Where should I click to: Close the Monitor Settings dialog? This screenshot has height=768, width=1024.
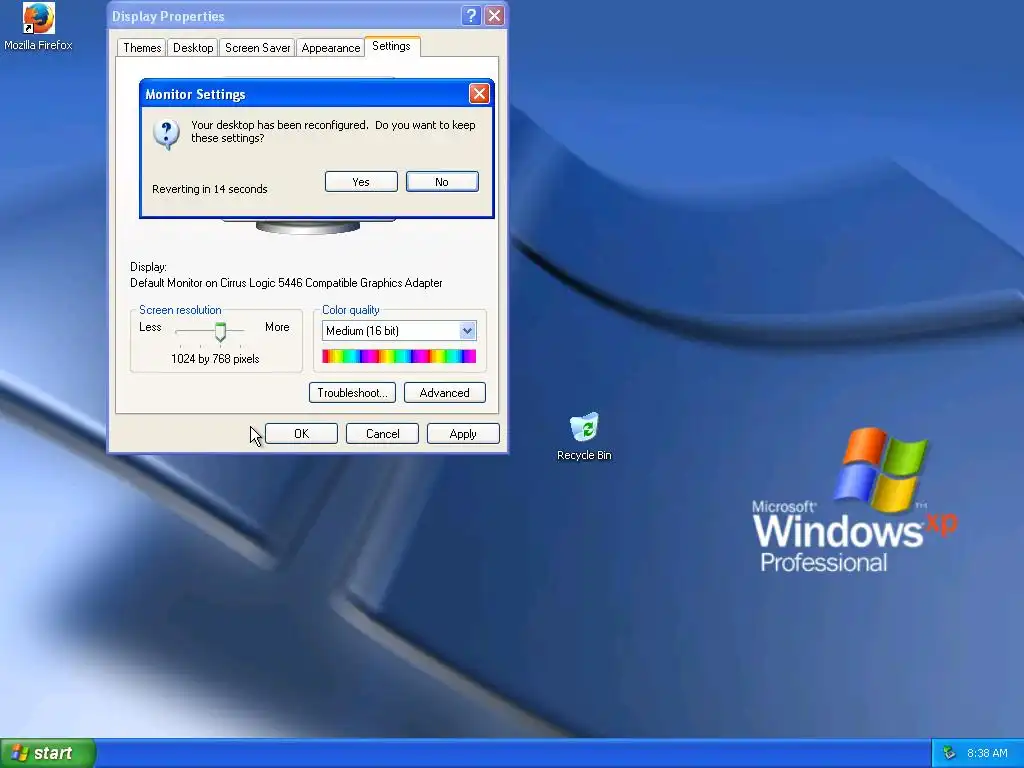point(479,93)
